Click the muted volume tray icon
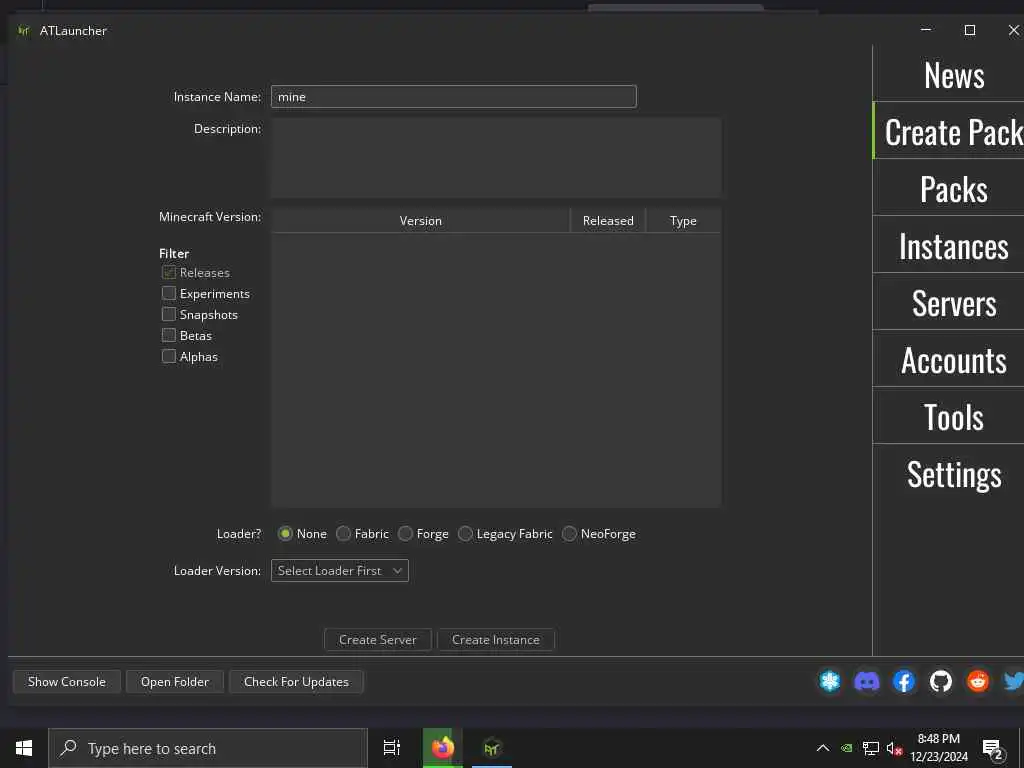This screenshot has width=1024, height=768. [x=894, y=748]
